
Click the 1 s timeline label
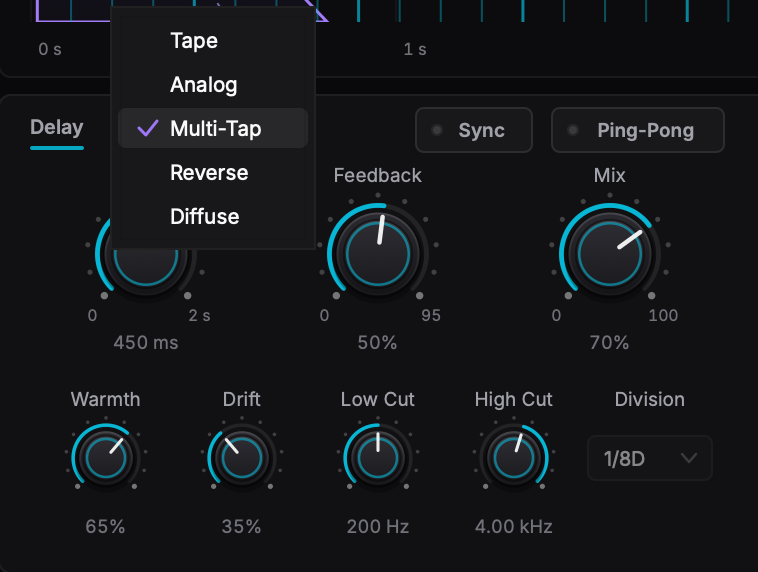415,49
